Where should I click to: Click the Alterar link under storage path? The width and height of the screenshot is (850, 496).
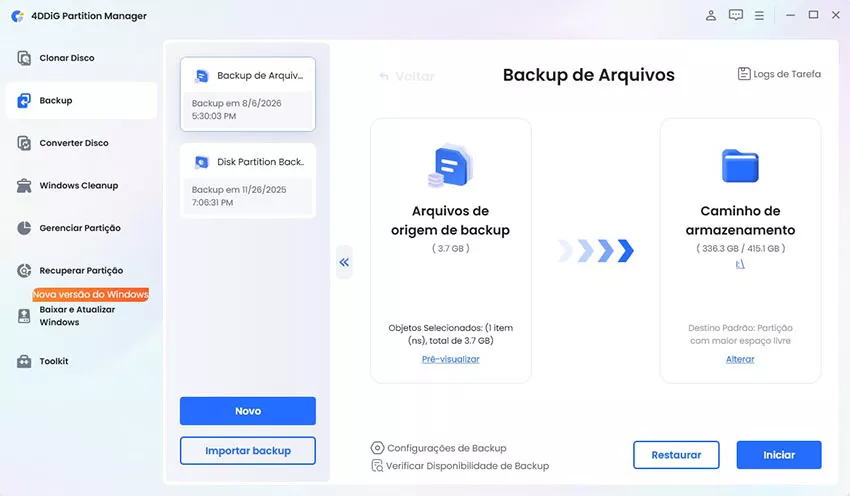pyautogui.click(x=740, y=359)
